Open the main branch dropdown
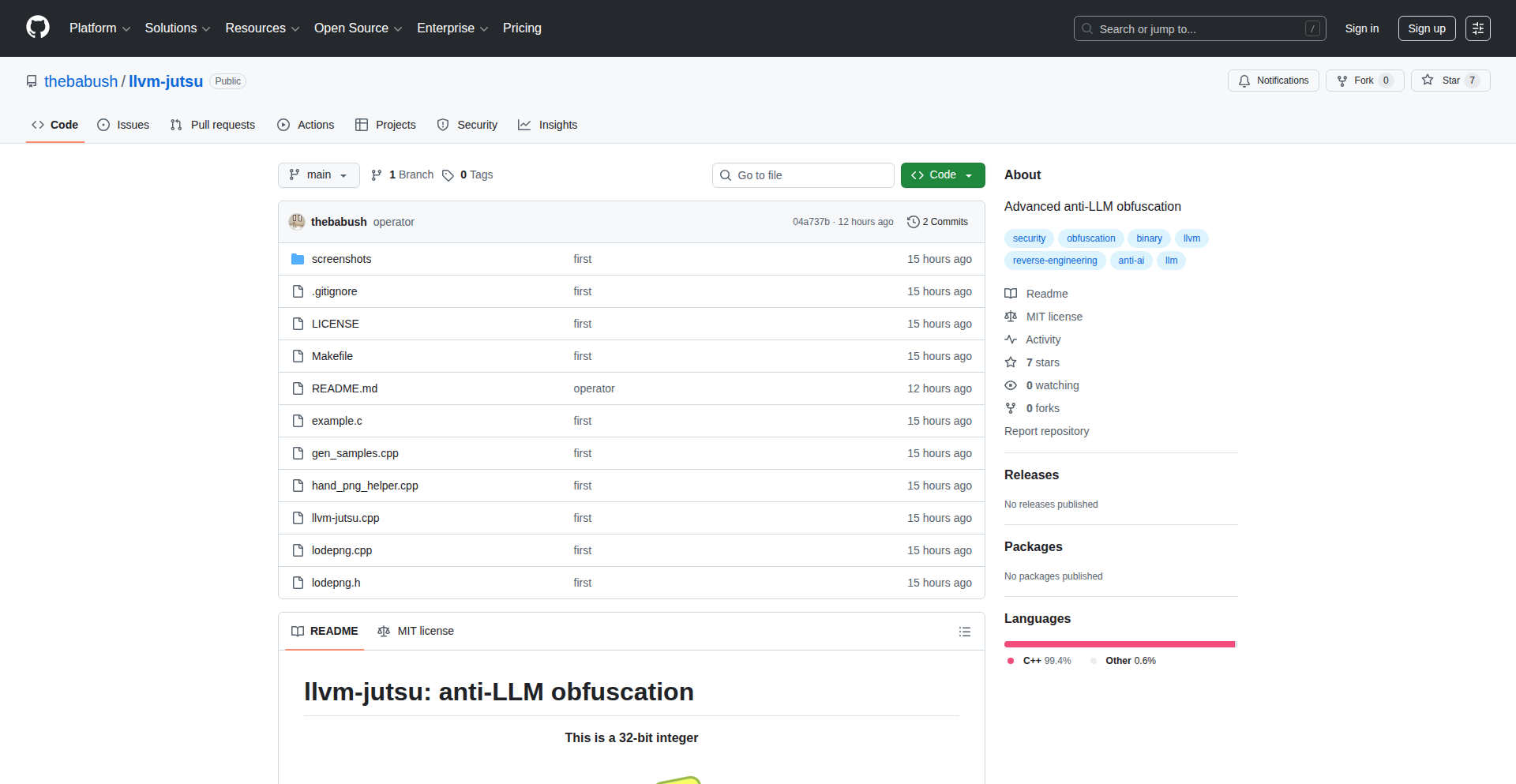1516x784 pixels. [x=318, y=175]
